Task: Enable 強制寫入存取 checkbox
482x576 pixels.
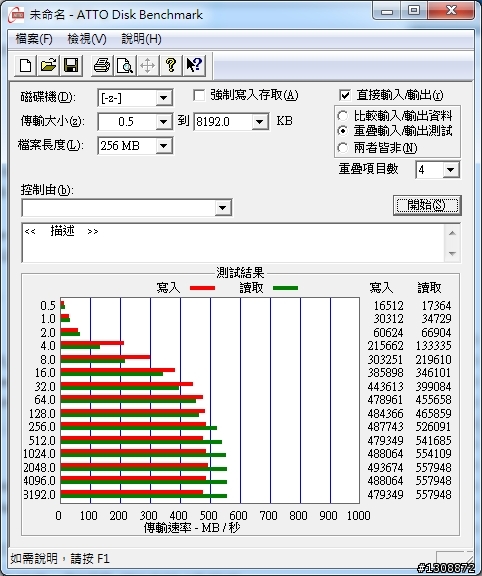Action: pyautogui.click(x=199, y=96)
